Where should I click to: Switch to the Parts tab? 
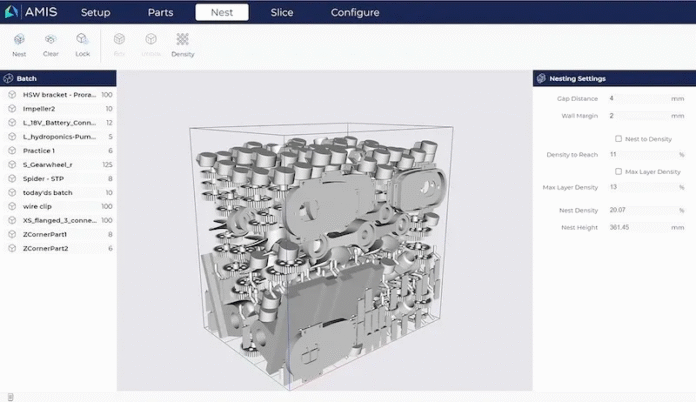coord(160,12)
